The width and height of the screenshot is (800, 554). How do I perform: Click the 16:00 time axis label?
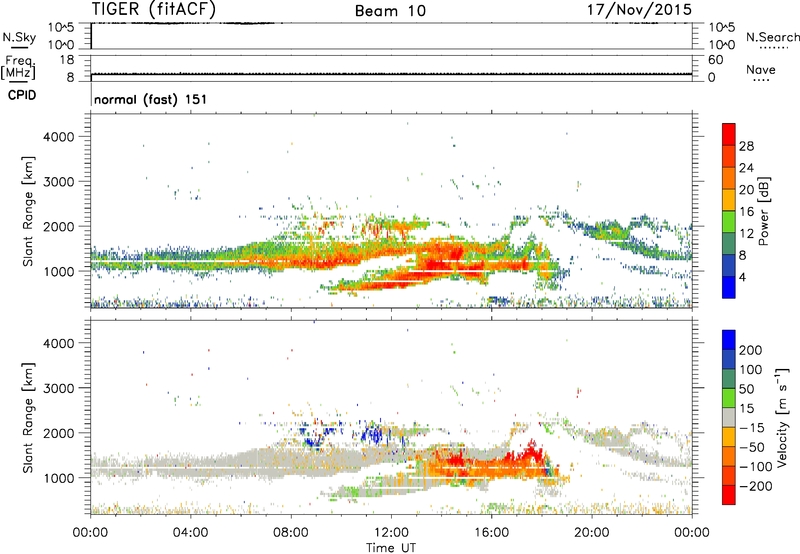pyautogui.click(x=491, y=533)
